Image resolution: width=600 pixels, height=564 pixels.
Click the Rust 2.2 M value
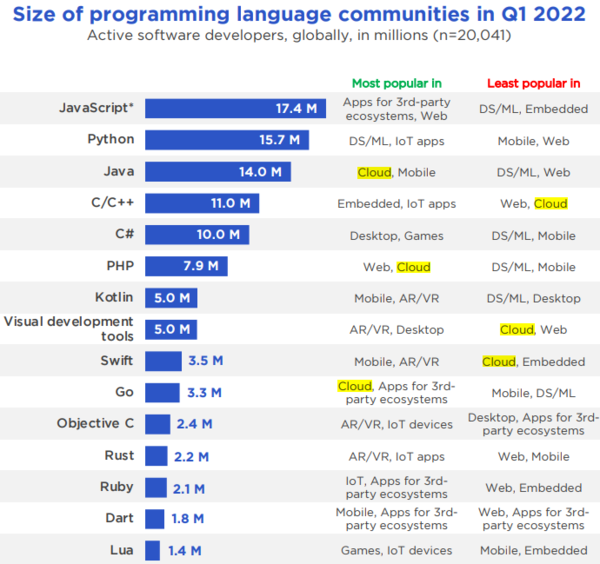(x=192, y=456)
